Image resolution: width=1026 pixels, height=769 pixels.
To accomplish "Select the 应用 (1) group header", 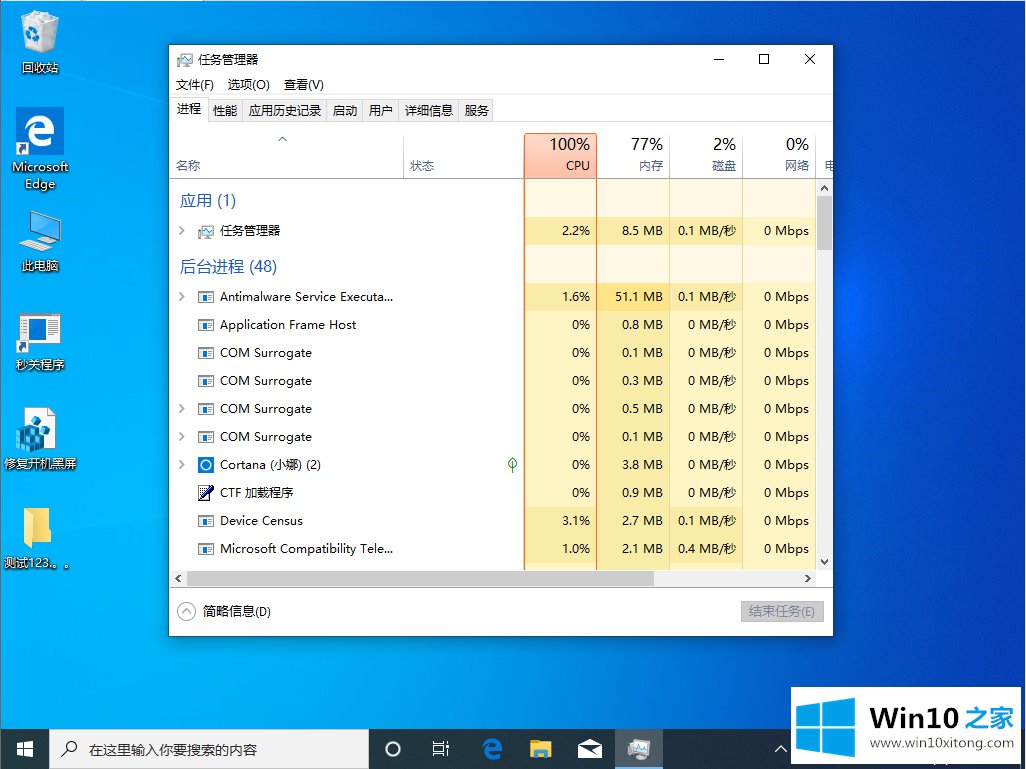I will coord(207,200).
